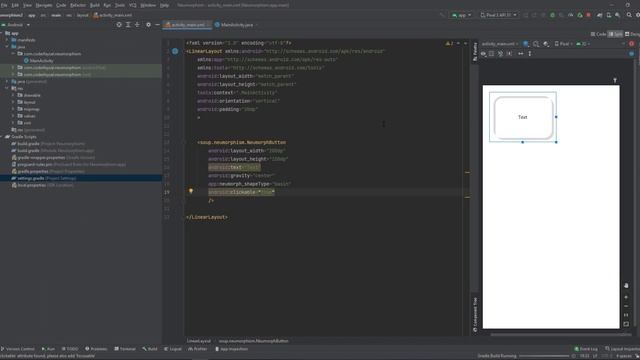640x360 pixels.
Task: Open the Help menu
Action: 164,5
